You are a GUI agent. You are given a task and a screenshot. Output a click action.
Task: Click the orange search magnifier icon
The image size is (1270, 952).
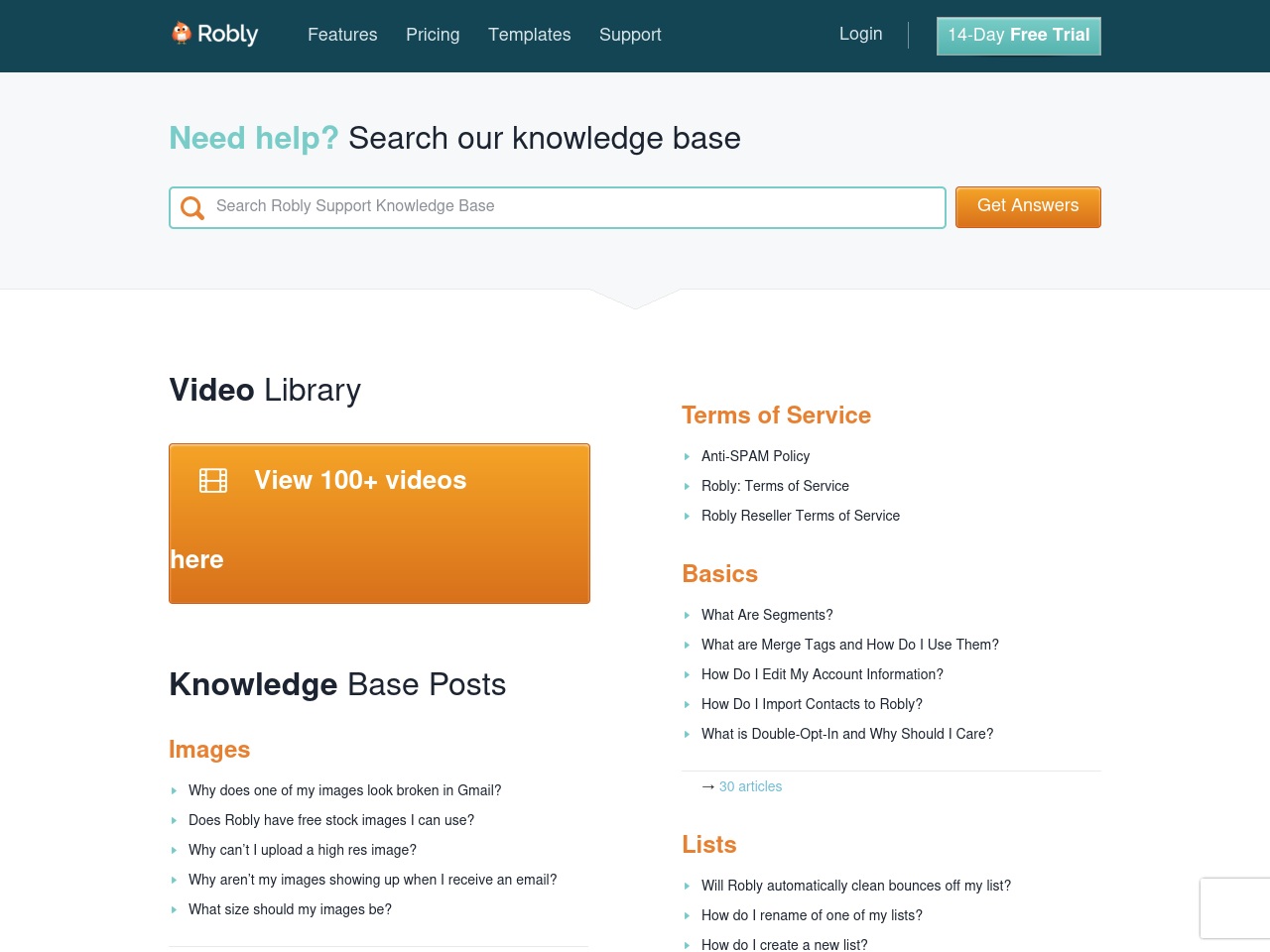coord(192,207)
